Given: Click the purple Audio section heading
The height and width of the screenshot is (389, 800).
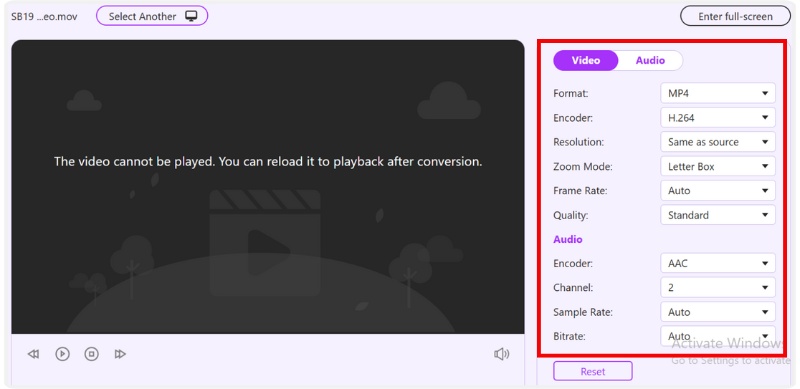Looking at the screenshot, I should 568,239.
